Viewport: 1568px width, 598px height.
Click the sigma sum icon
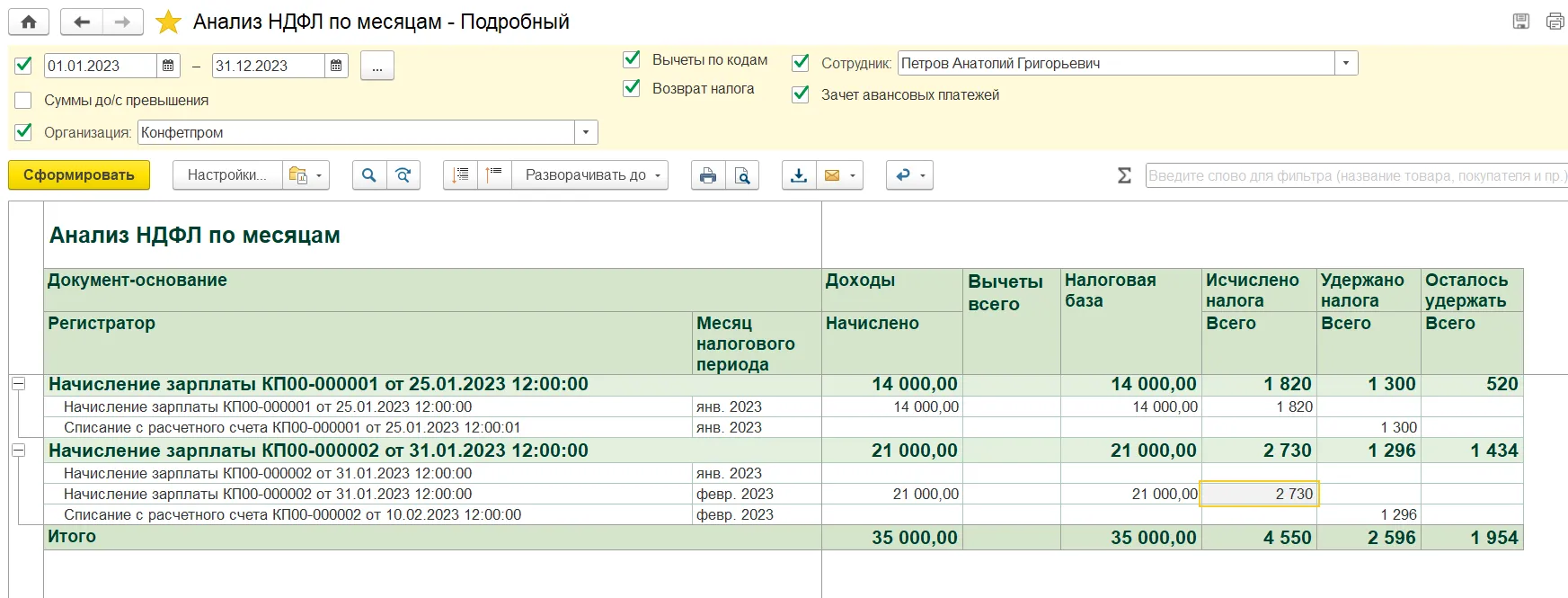point(1124,175)
